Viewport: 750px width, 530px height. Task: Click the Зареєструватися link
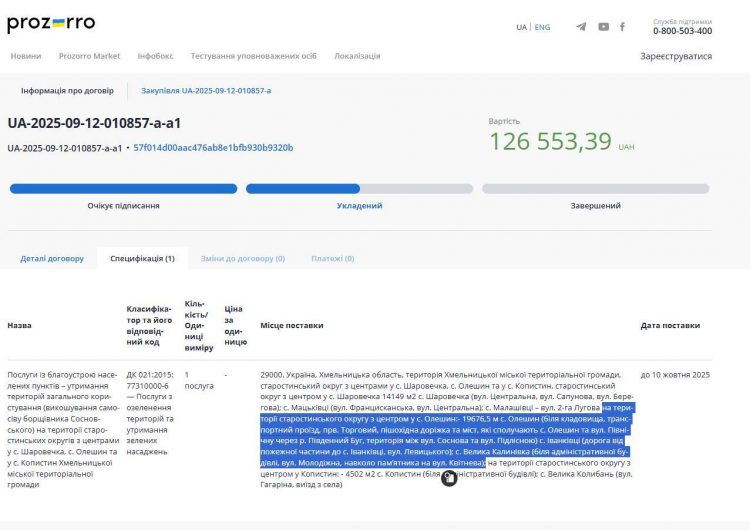pos(676,56)
